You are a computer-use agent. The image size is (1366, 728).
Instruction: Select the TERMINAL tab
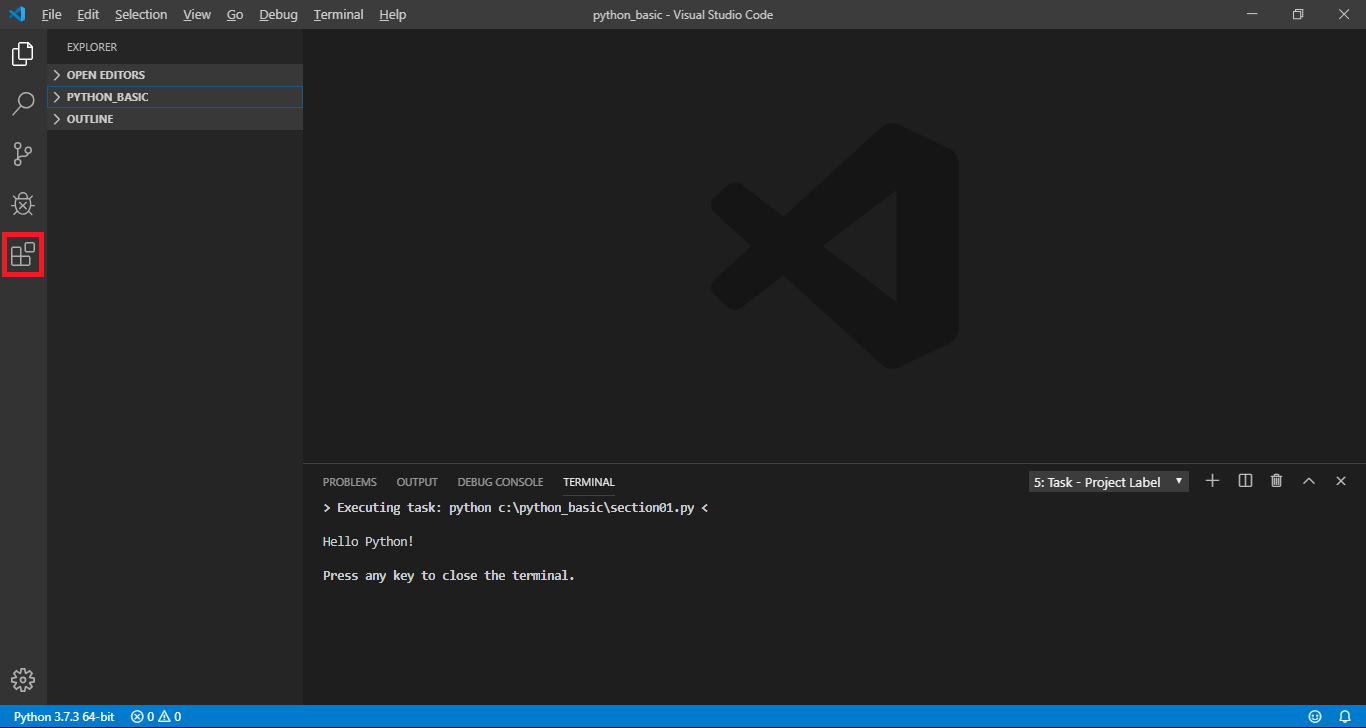[x=589, y=482]
